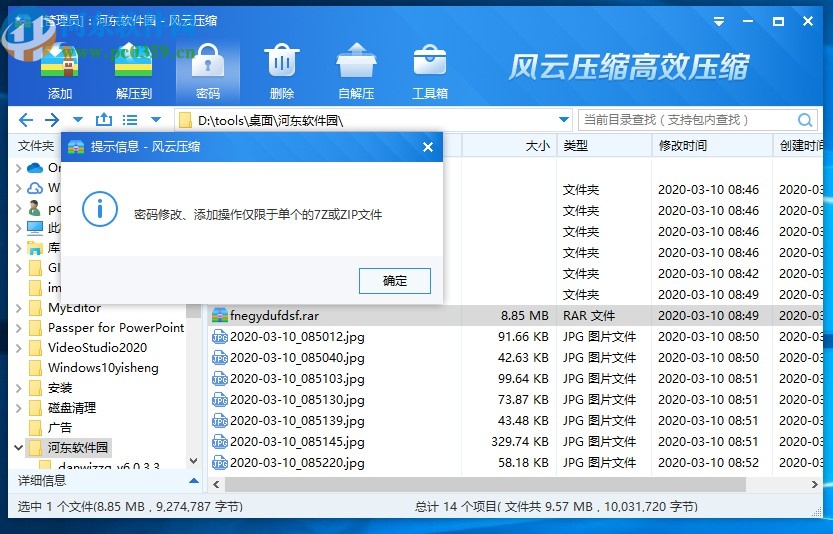Screen dimensions: 833x534
Task: Open the title bar menu dropdown icon
Action: click(719, 21)
